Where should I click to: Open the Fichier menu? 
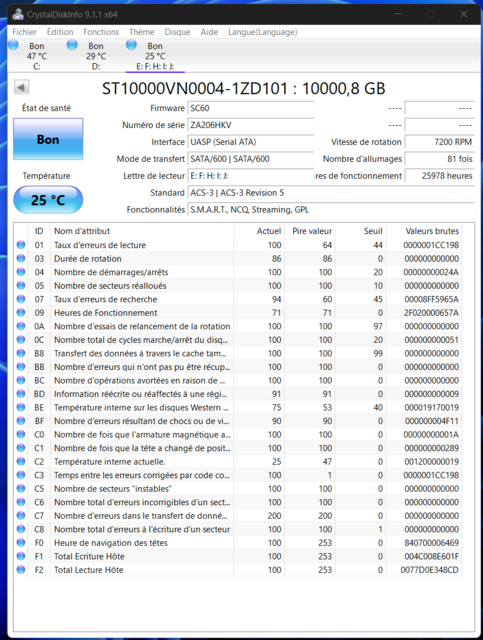(24, 32)
